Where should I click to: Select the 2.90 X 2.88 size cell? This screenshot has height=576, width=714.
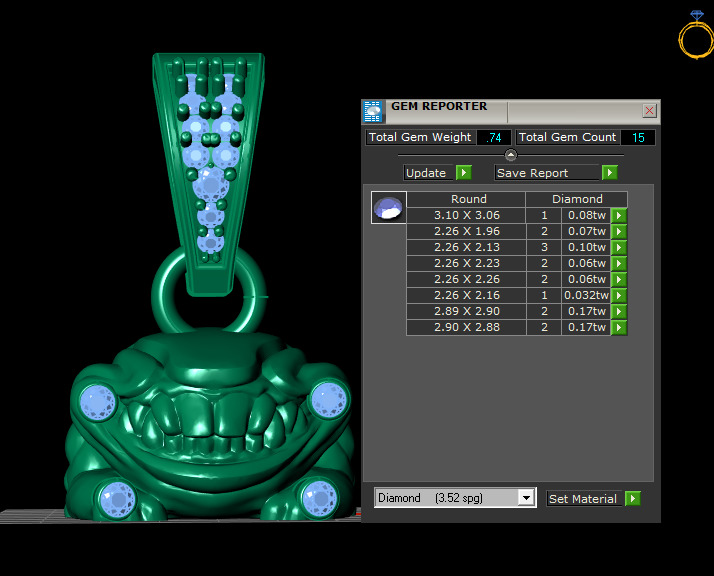pos(466,327)
